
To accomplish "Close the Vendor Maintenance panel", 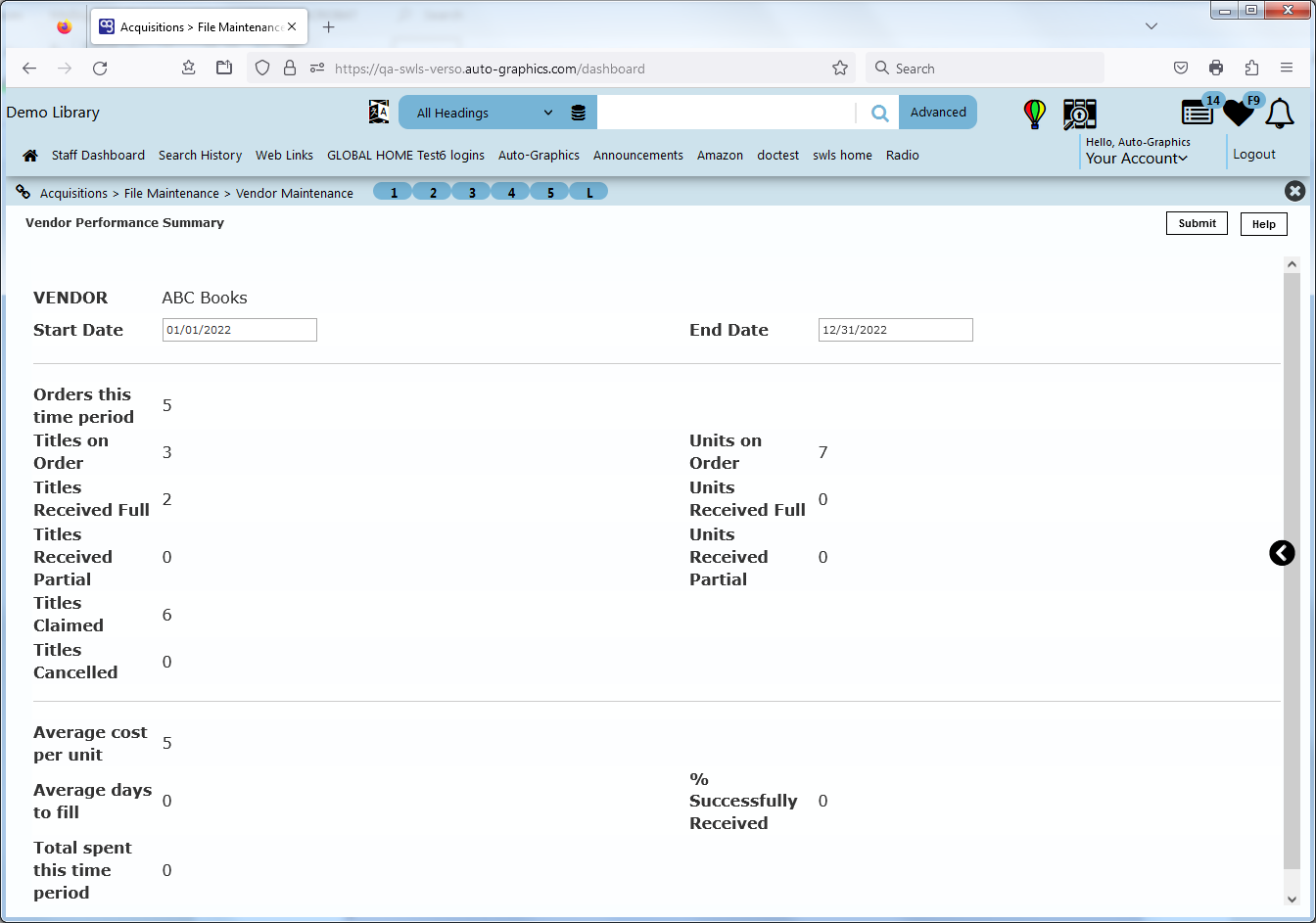I will 1294,191.
